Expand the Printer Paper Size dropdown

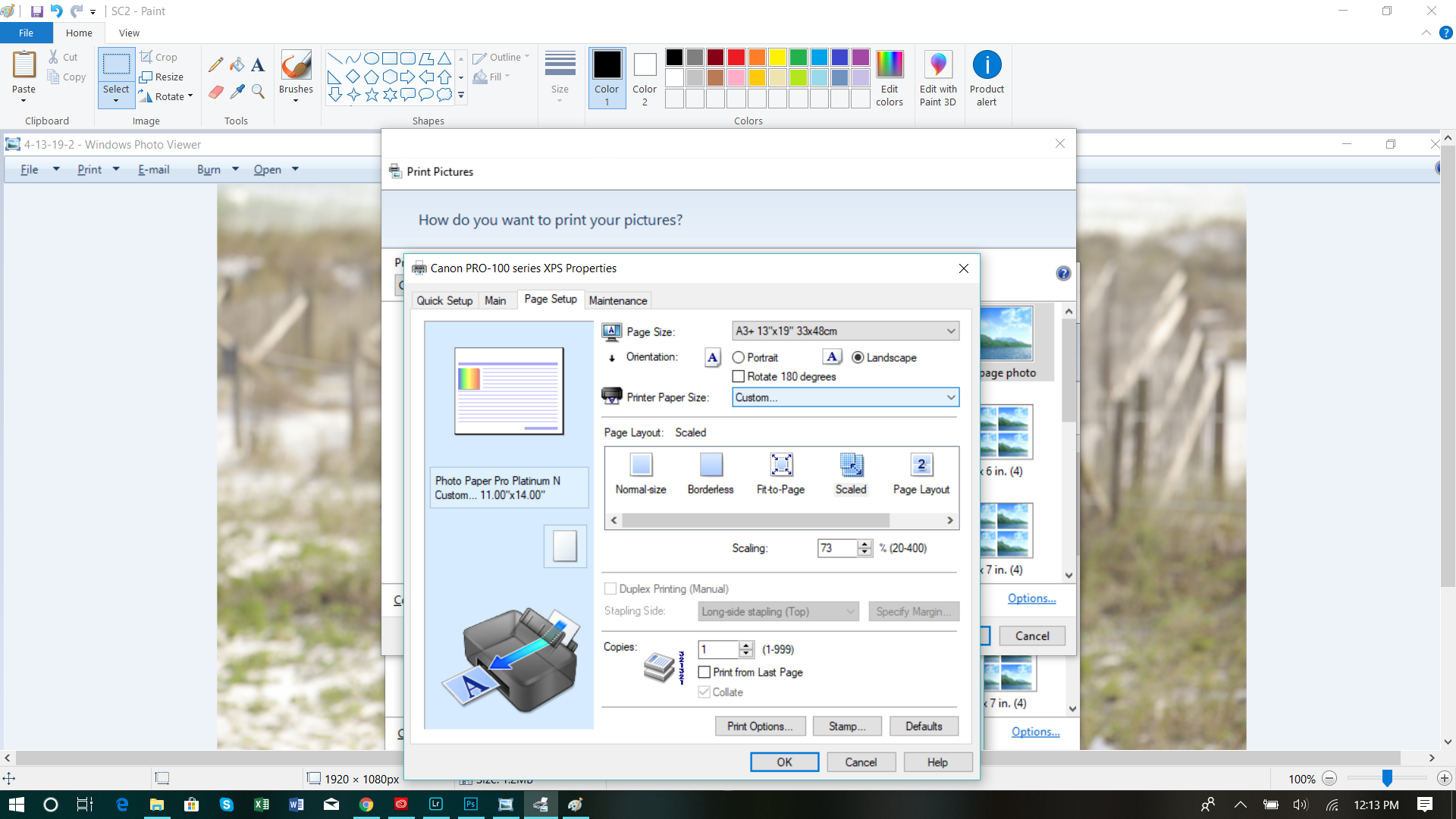tap(949, 397)
